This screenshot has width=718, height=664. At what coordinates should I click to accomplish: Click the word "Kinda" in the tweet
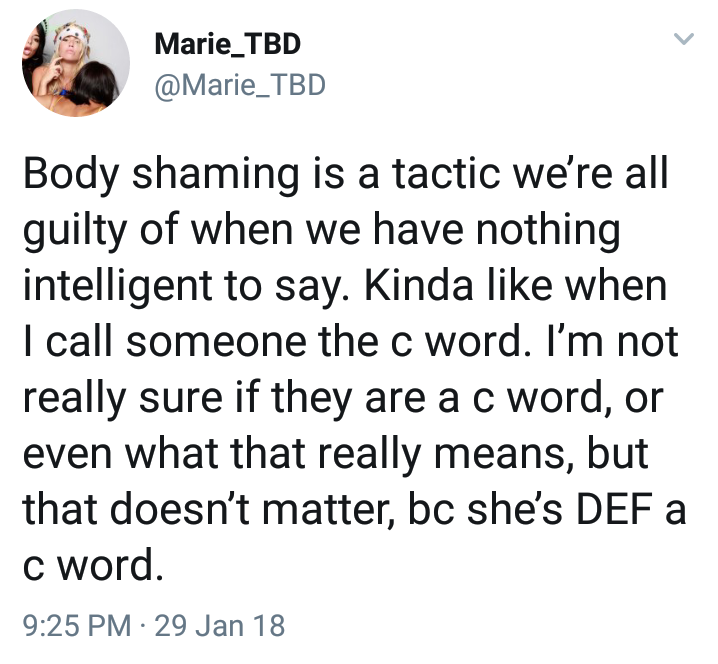click(x=419, y=286)
